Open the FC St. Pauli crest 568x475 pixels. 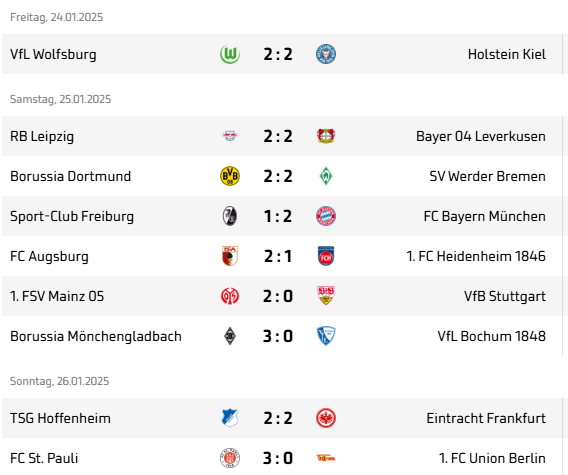tap(230, 458)
